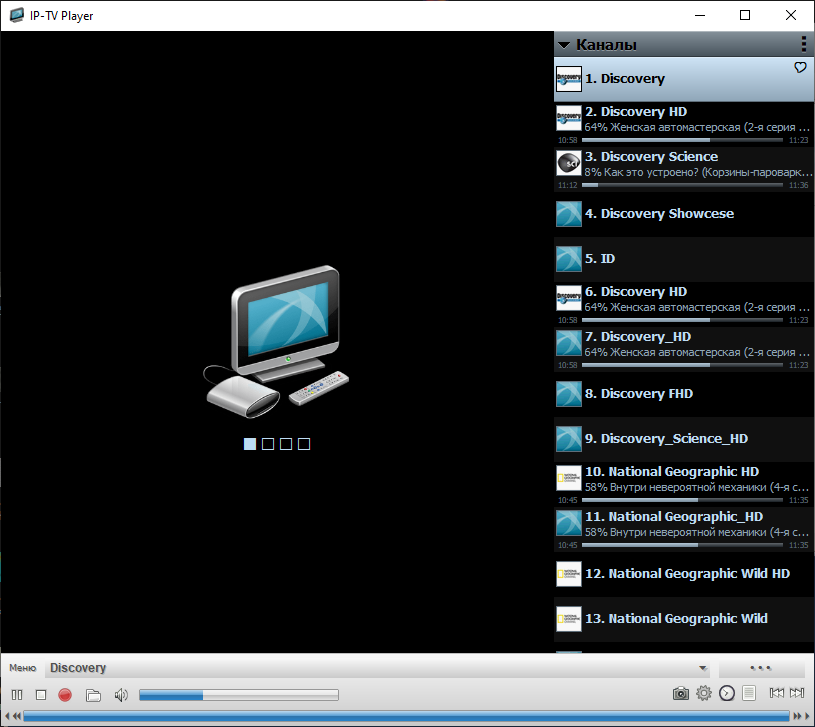Screen dimensions: 815x727
Task: Start recording with the red record button
Action: click(x=65, y=694)
